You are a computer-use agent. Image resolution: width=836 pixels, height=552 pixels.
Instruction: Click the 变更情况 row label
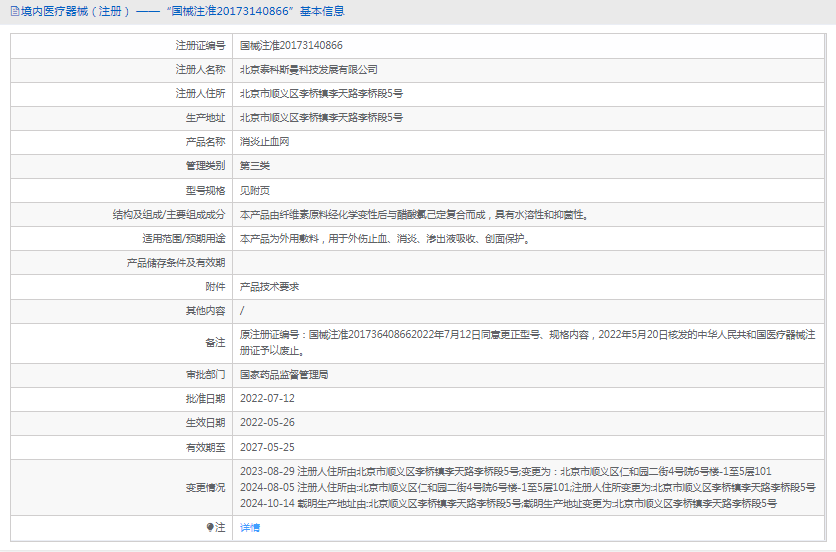205,487
